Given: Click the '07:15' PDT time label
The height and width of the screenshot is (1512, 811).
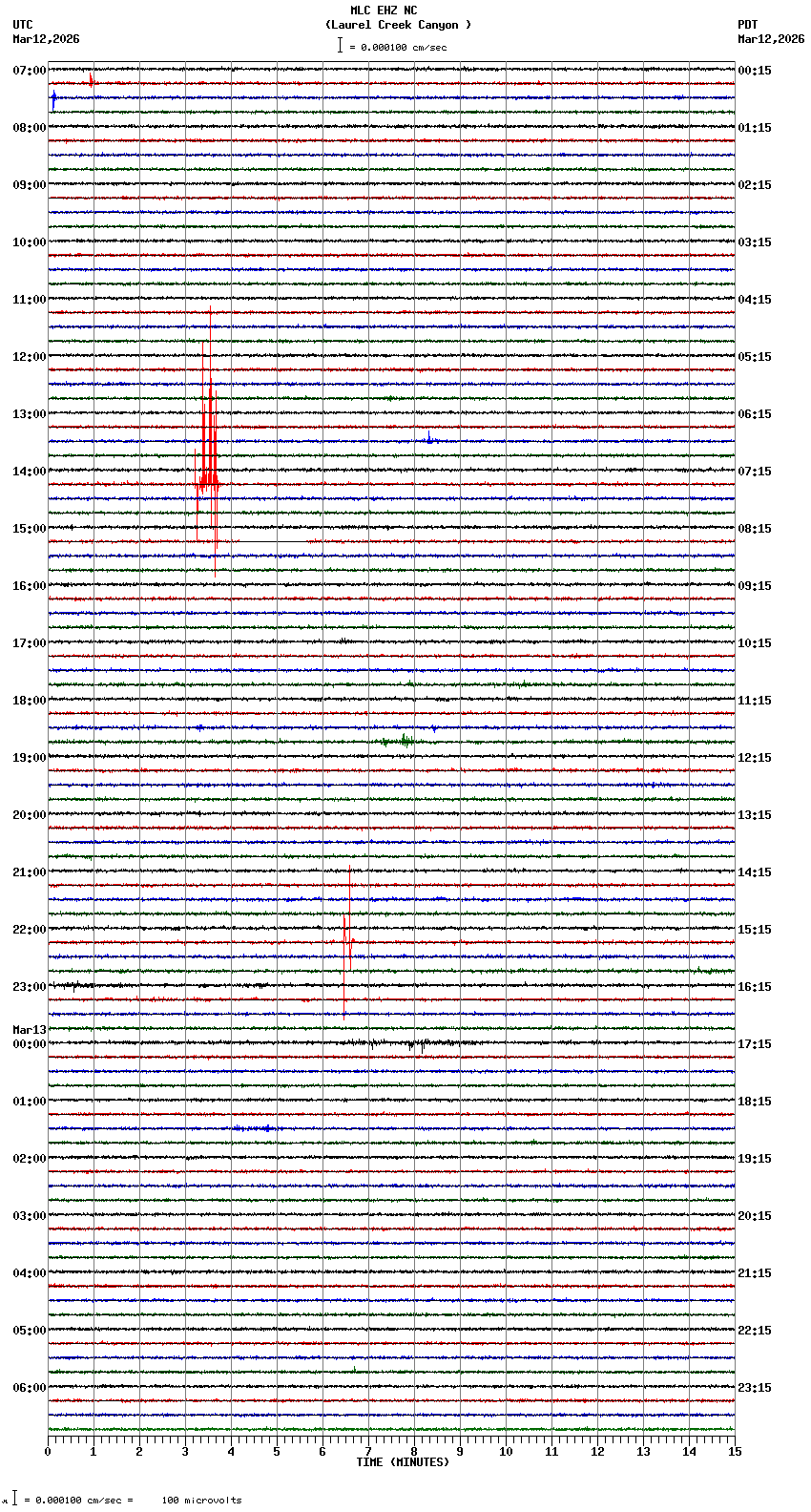Looking at the screenshot, I should (x=755, y=472).
